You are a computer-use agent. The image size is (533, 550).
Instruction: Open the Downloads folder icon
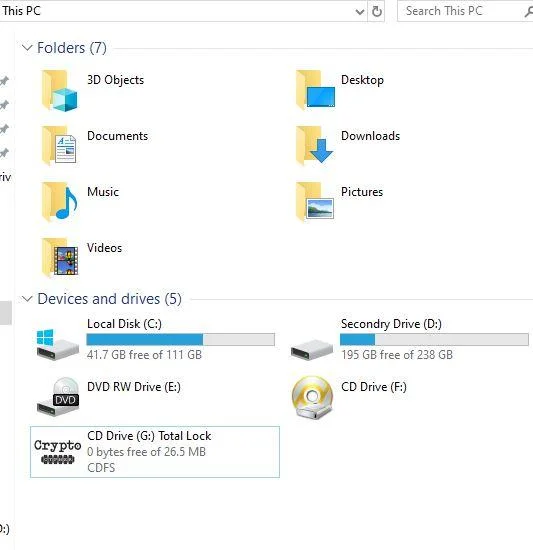(x=315, y=146)
